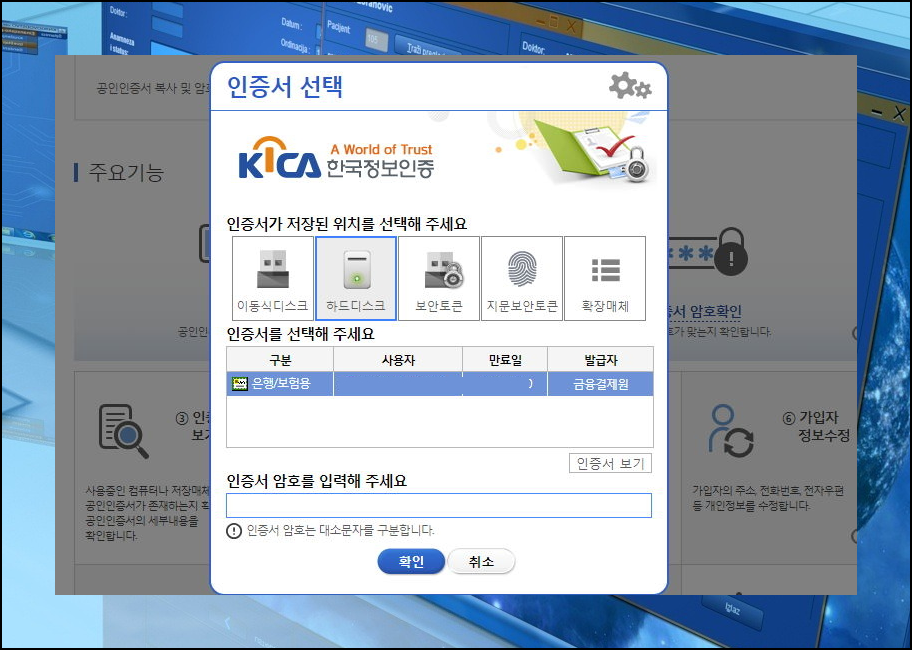
Task: Click the certificate icon in 은행/보험용 row
Action: tap(240, 384)
